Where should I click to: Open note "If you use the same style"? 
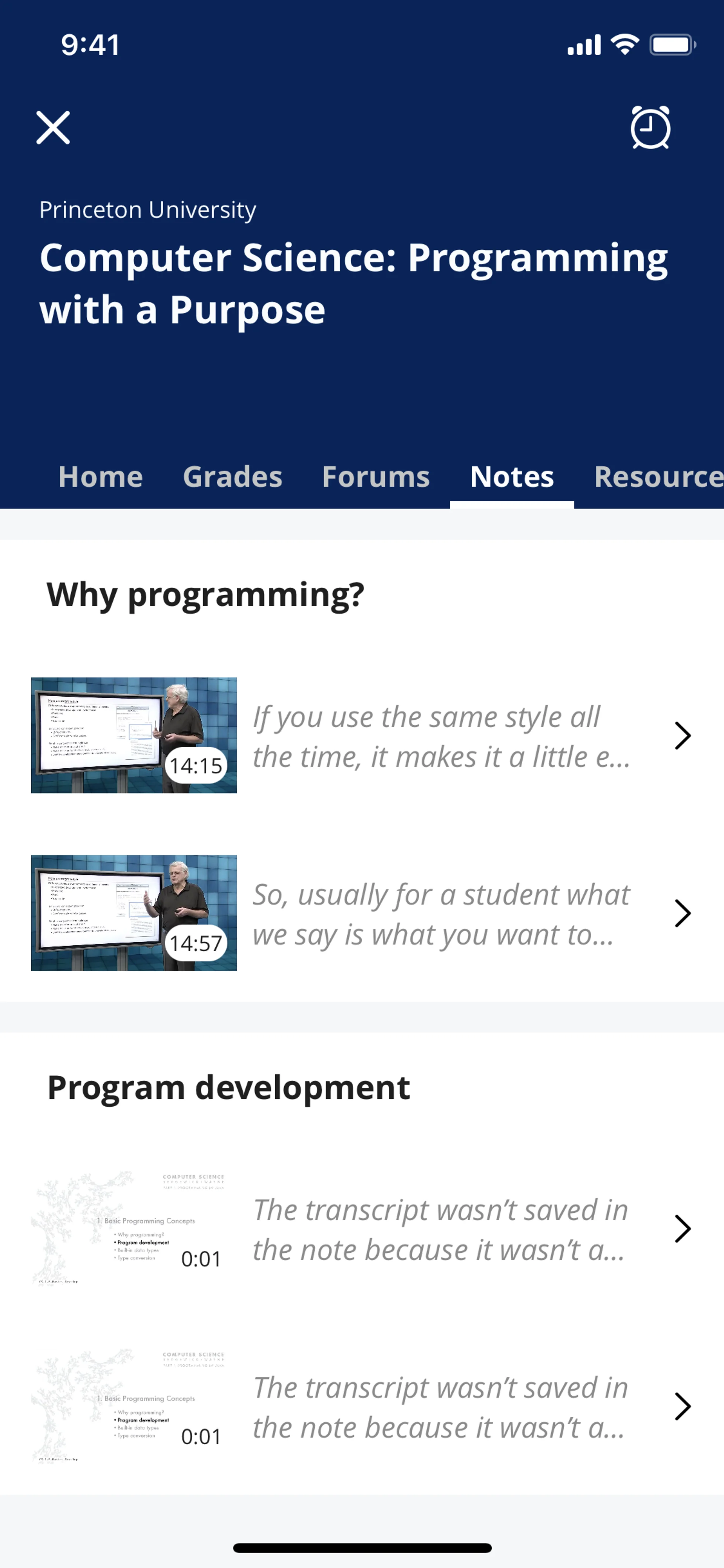tap(441, 737)
